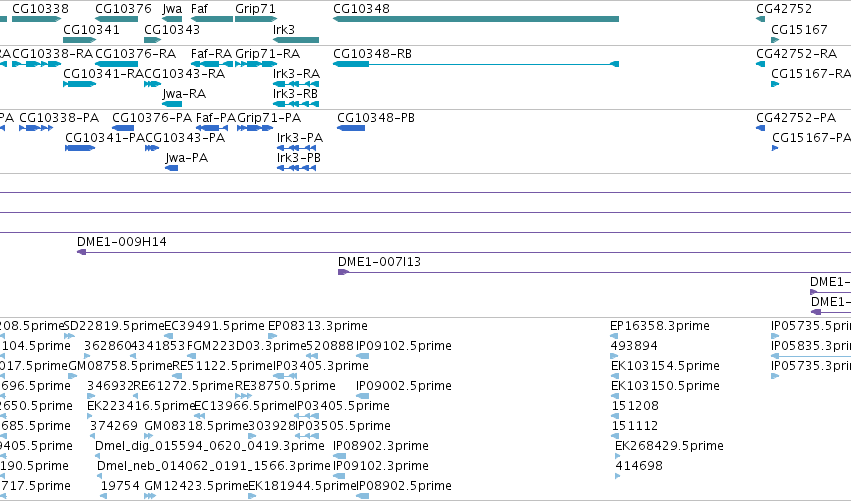
Task: Select the Irk3-RB transcript label
Action: click(x=295, y=94)
